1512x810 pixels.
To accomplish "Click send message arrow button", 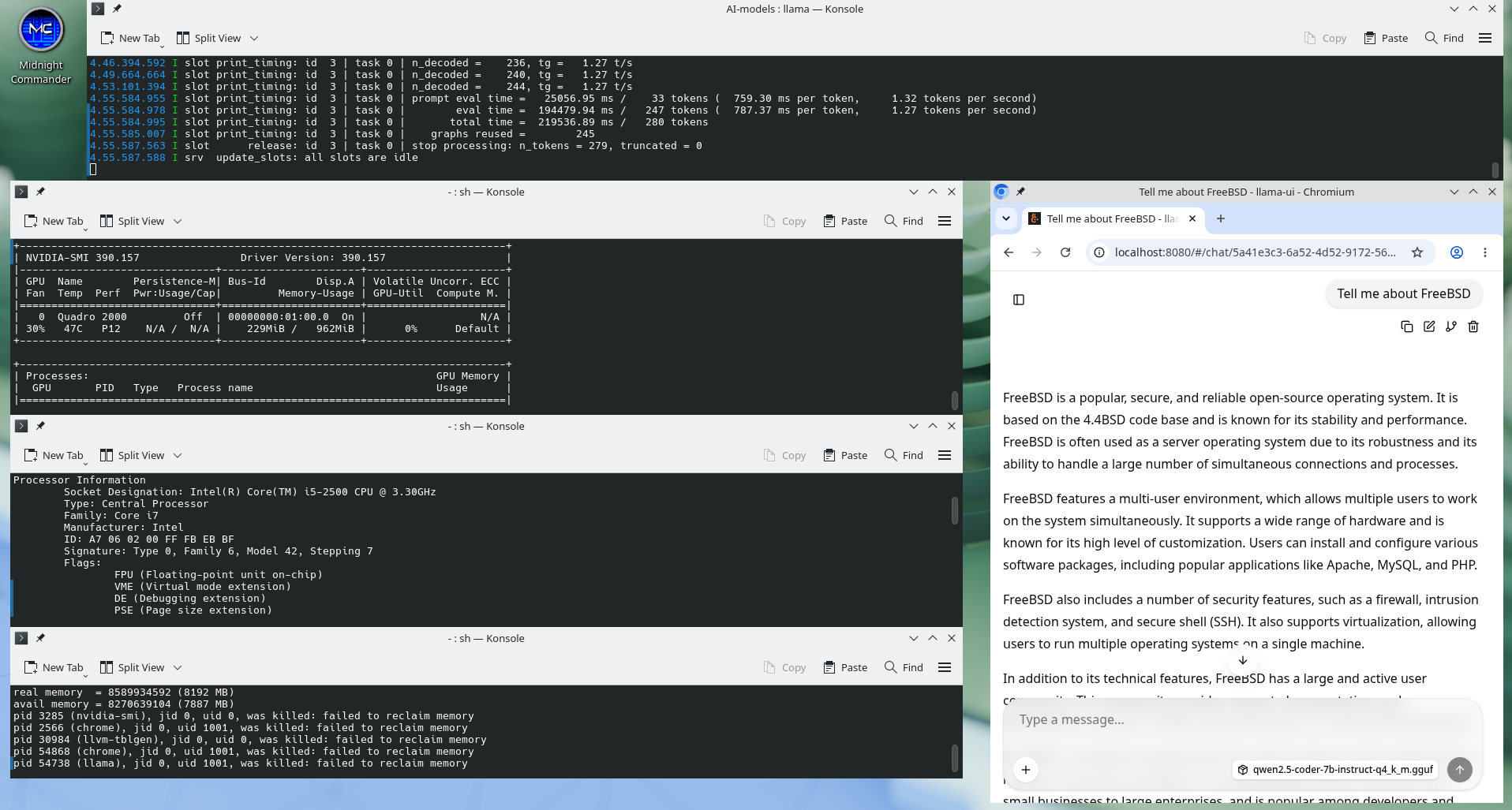I will 1460,770.
